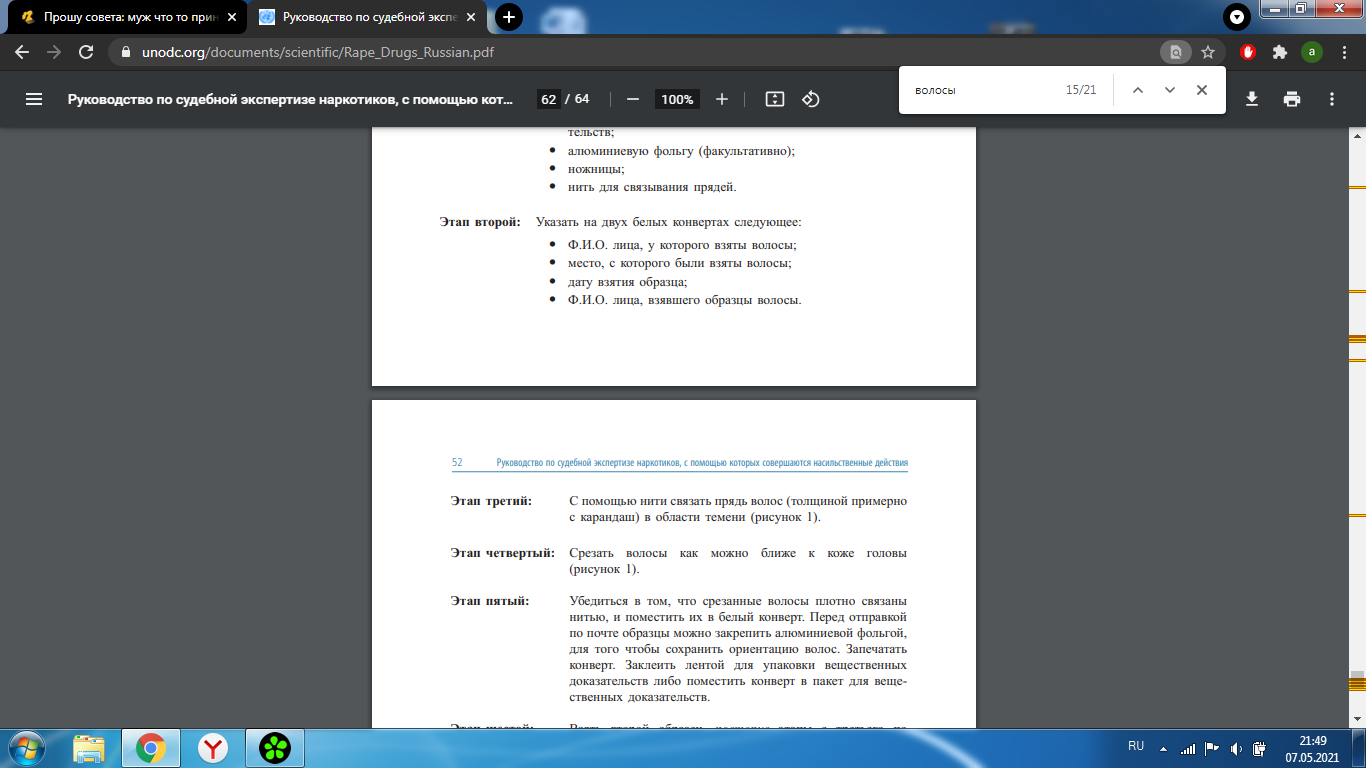Click the zoom out minus button

click(x=632, y=99)
